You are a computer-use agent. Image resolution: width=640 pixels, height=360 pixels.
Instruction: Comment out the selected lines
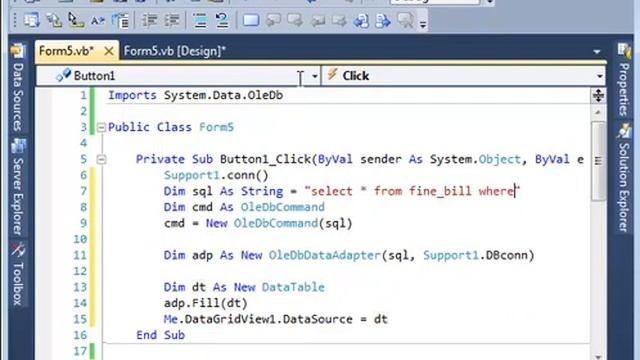pyautogui.click(x=200, y=20)
